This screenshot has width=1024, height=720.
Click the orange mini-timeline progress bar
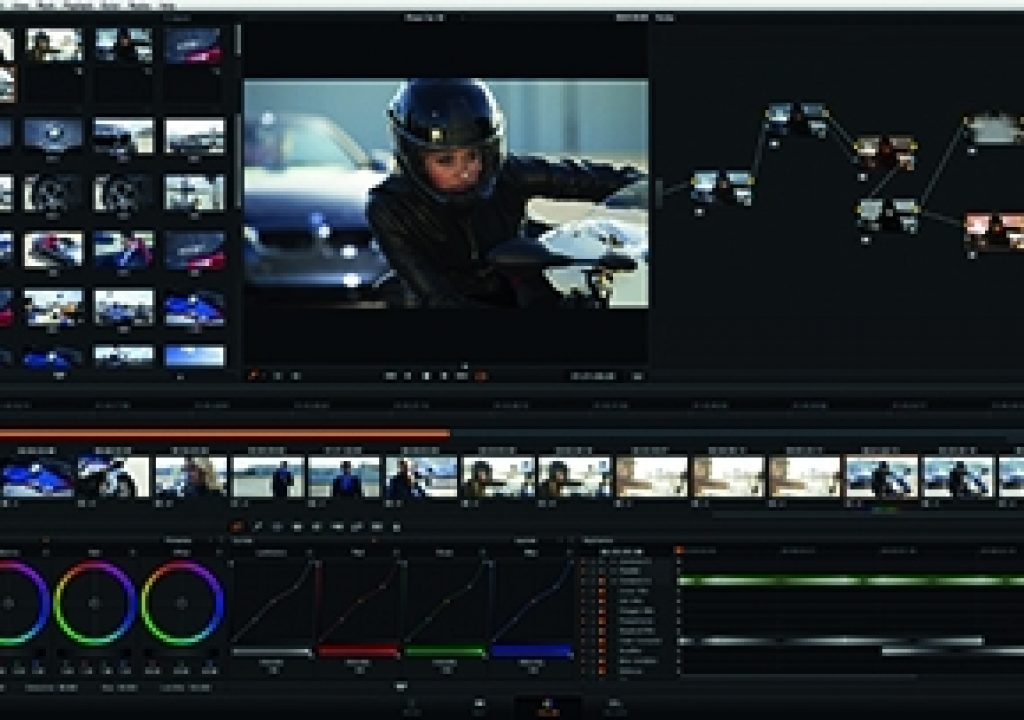click(x=225, y=433)
